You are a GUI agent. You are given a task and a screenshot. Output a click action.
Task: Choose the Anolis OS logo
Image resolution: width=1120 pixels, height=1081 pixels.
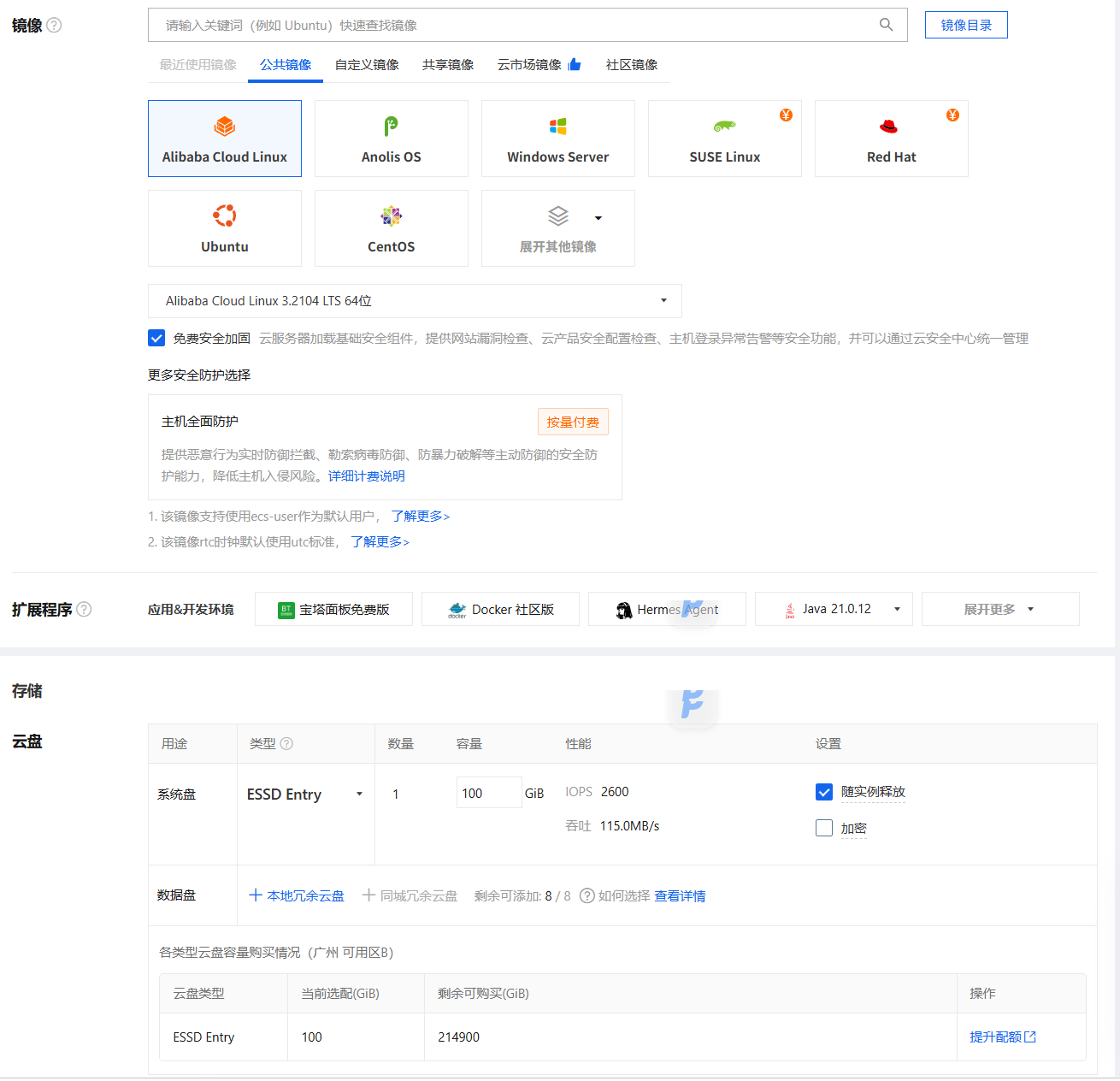[391, 127]
